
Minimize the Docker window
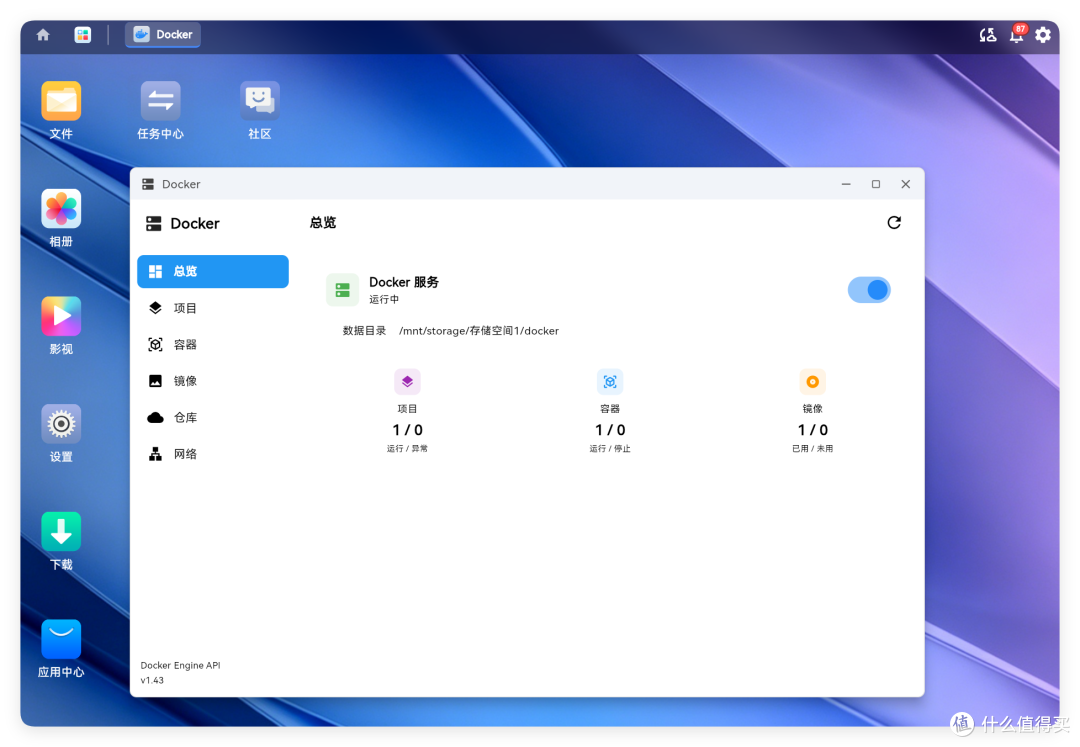846,184
